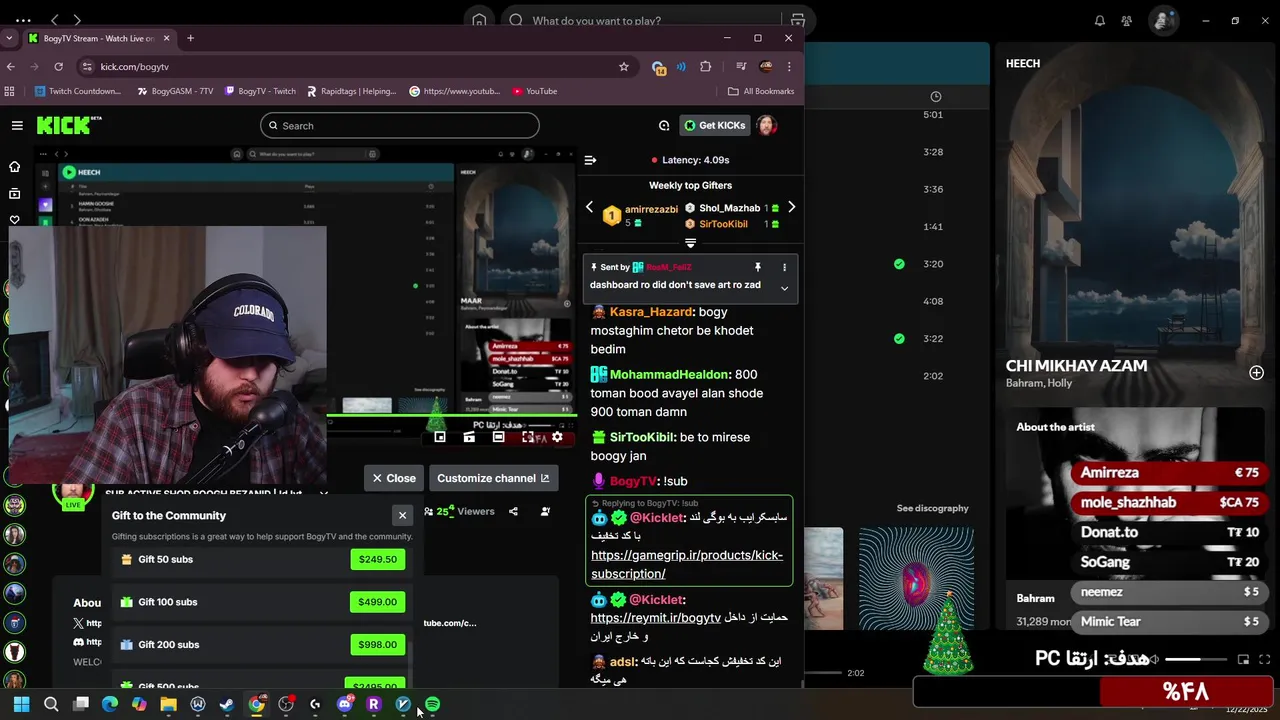Buy Gift 50 subs for $249.50

pyautogui.click(x=378, y=559)
